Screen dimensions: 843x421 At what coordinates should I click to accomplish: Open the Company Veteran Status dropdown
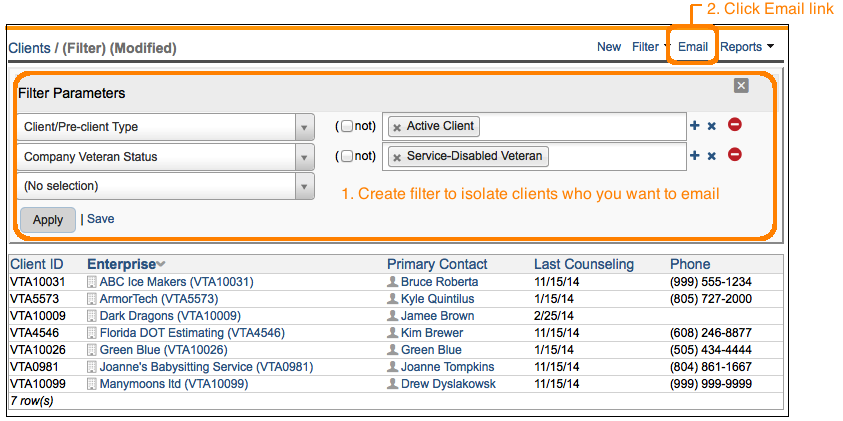(305, 157)
